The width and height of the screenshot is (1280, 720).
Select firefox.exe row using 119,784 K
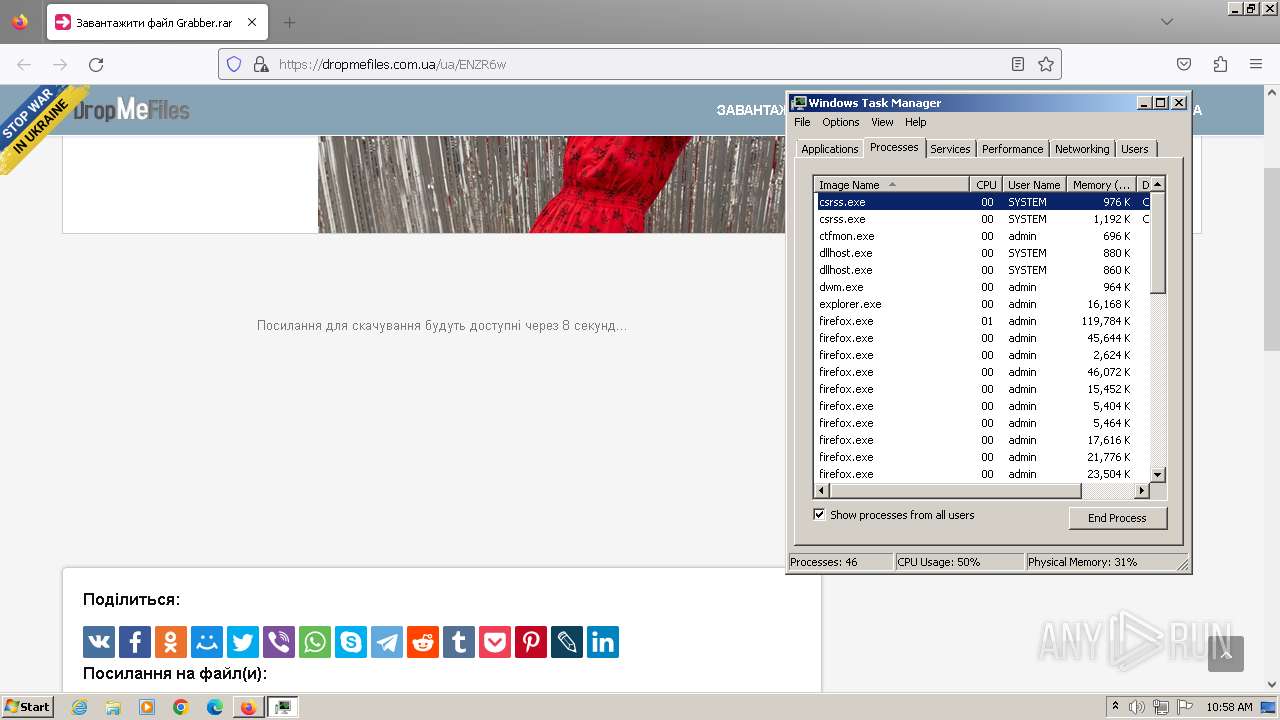tap(982, 321)
